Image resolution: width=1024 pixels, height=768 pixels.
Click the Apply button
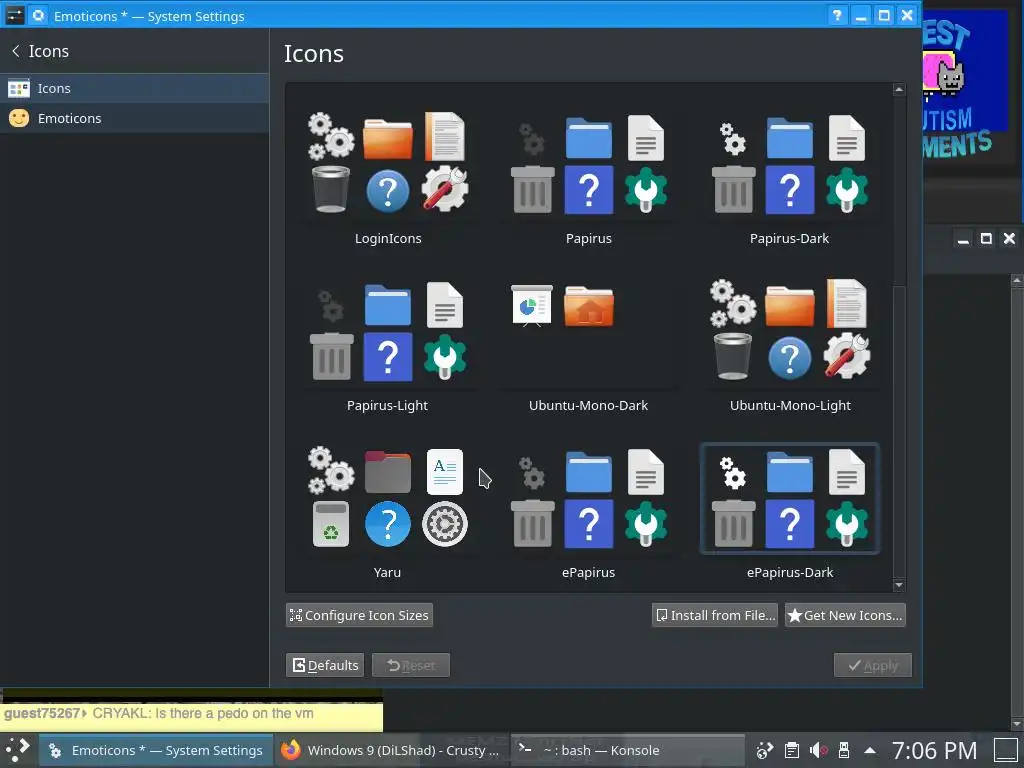[872, 665]
